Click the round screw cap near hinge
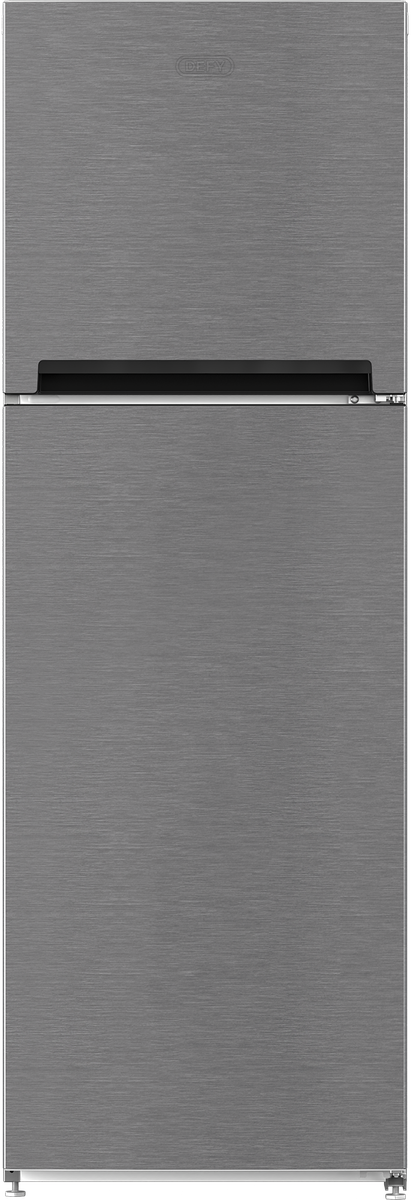The width and height of the screenshot is (413, 1200). pyautogui.click(x=353, y=399)
